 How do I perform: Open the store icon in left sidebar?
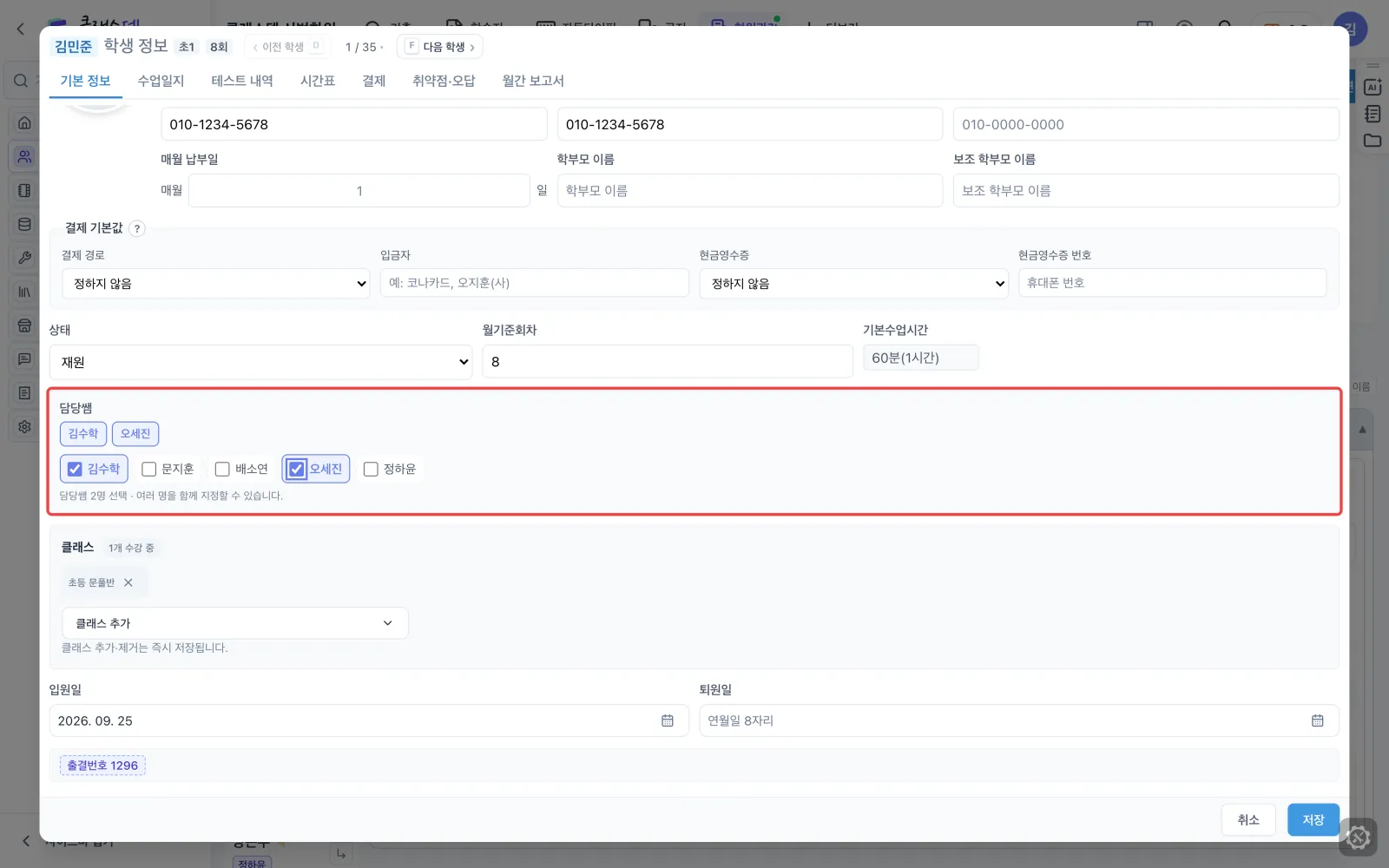[x=24, y=325]
